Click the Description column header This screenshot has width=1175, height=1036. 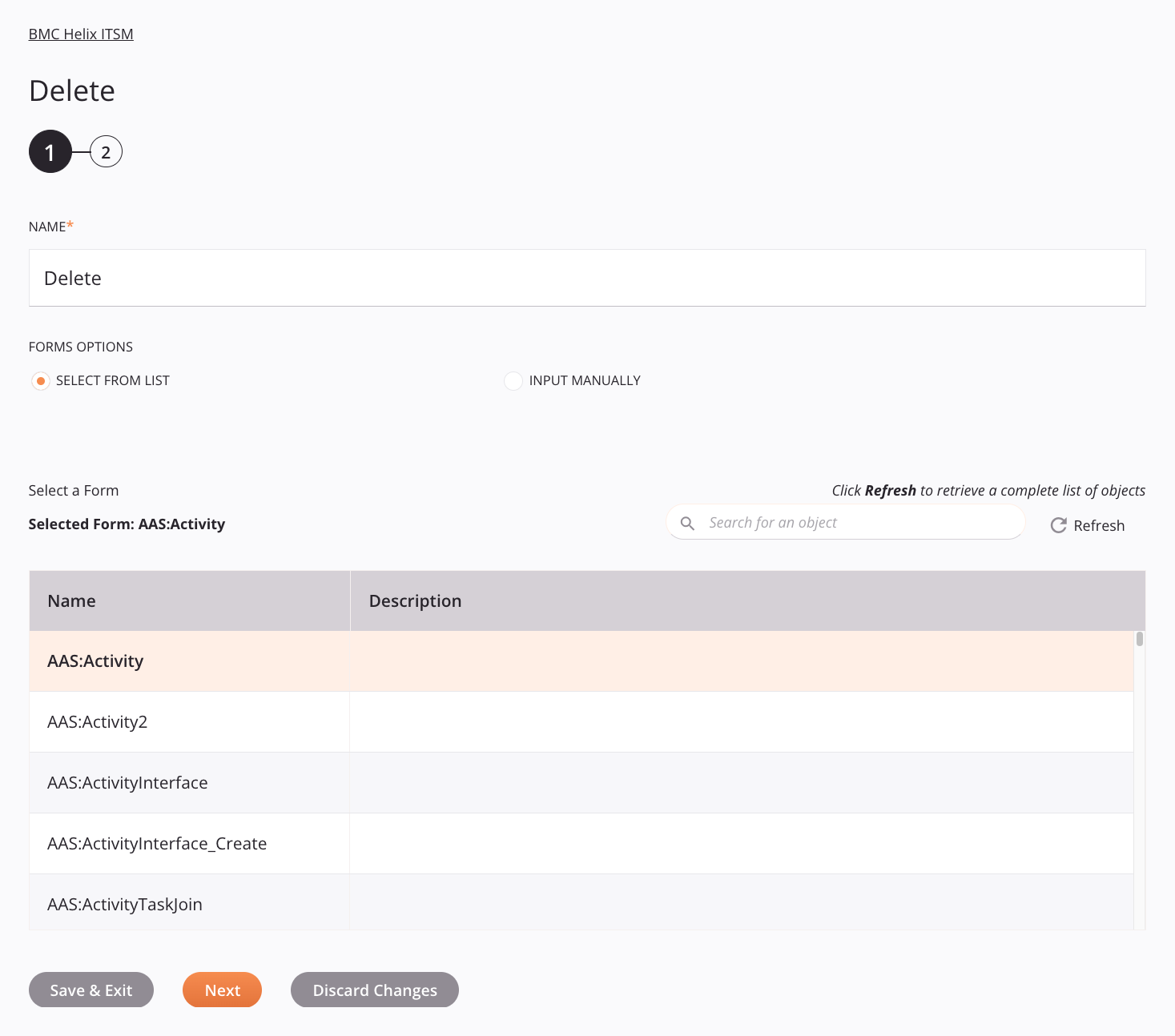pos(747,601)
